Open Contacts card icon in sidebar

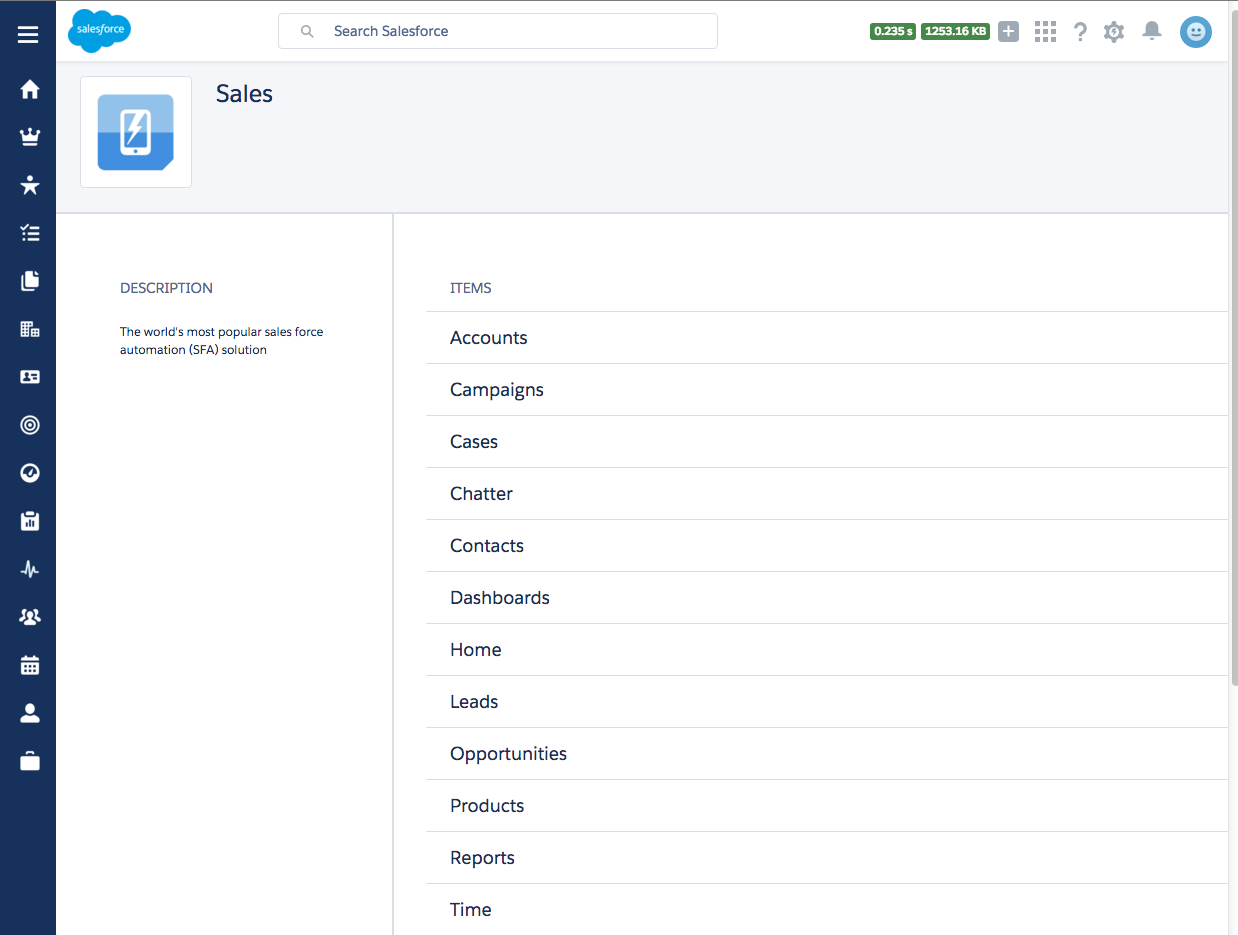point(30,377)
